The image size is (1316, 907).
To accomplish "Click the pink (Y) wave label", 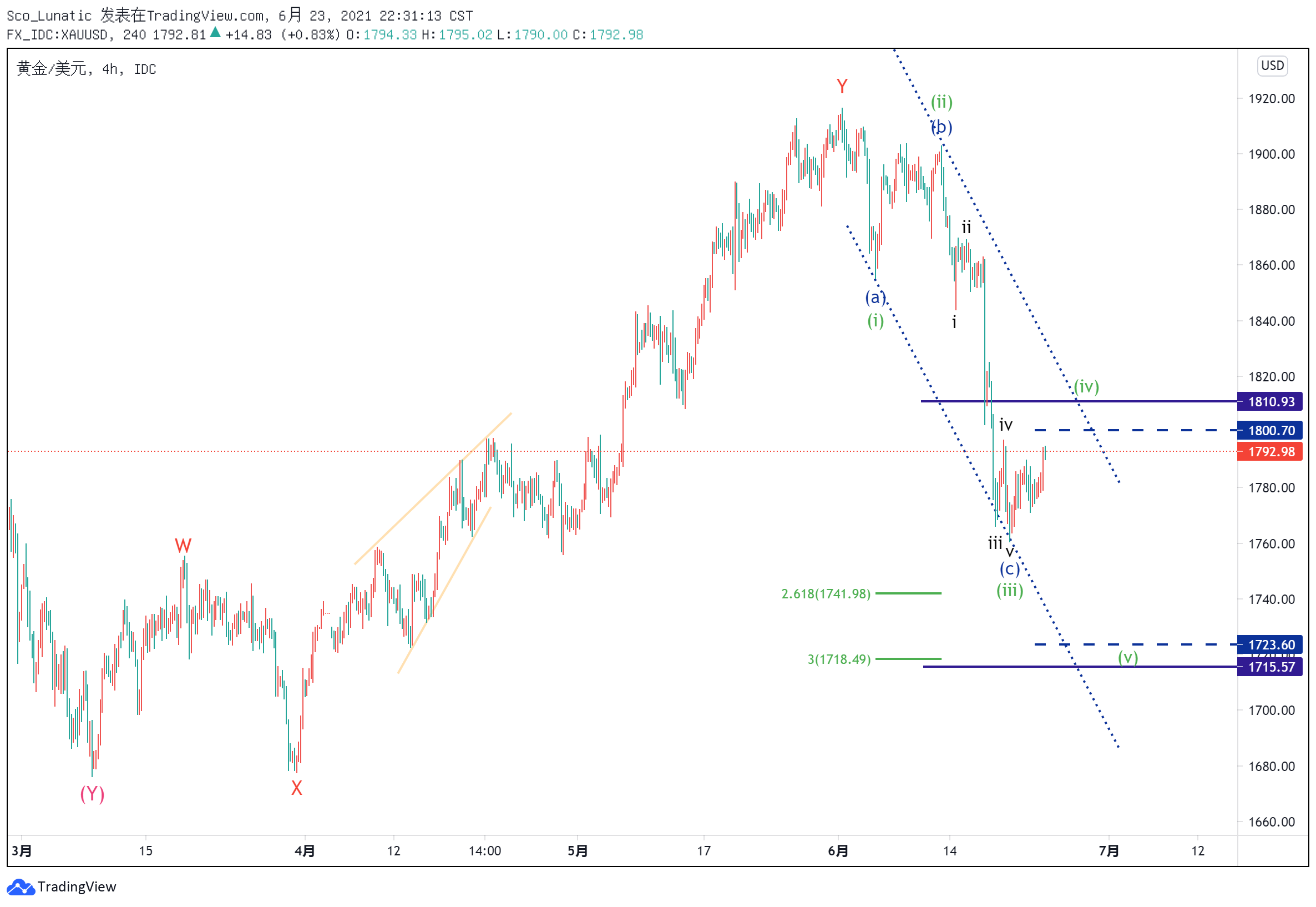I will (92, 794).
